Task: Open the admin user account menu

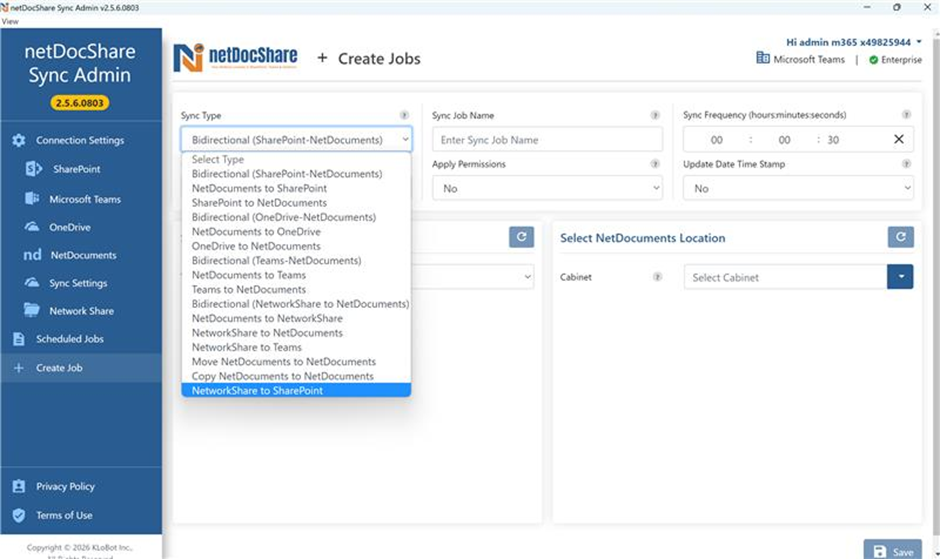Action: click(854, 42)
